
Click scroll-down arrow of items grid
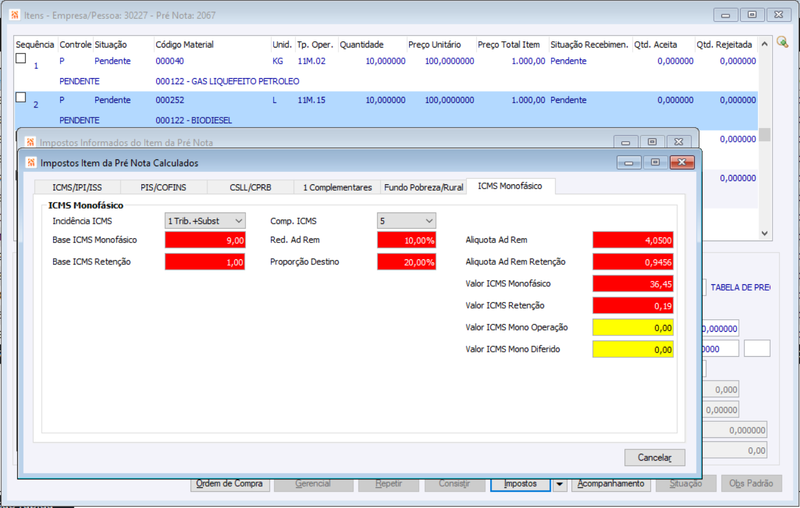[x=764, y=233]
